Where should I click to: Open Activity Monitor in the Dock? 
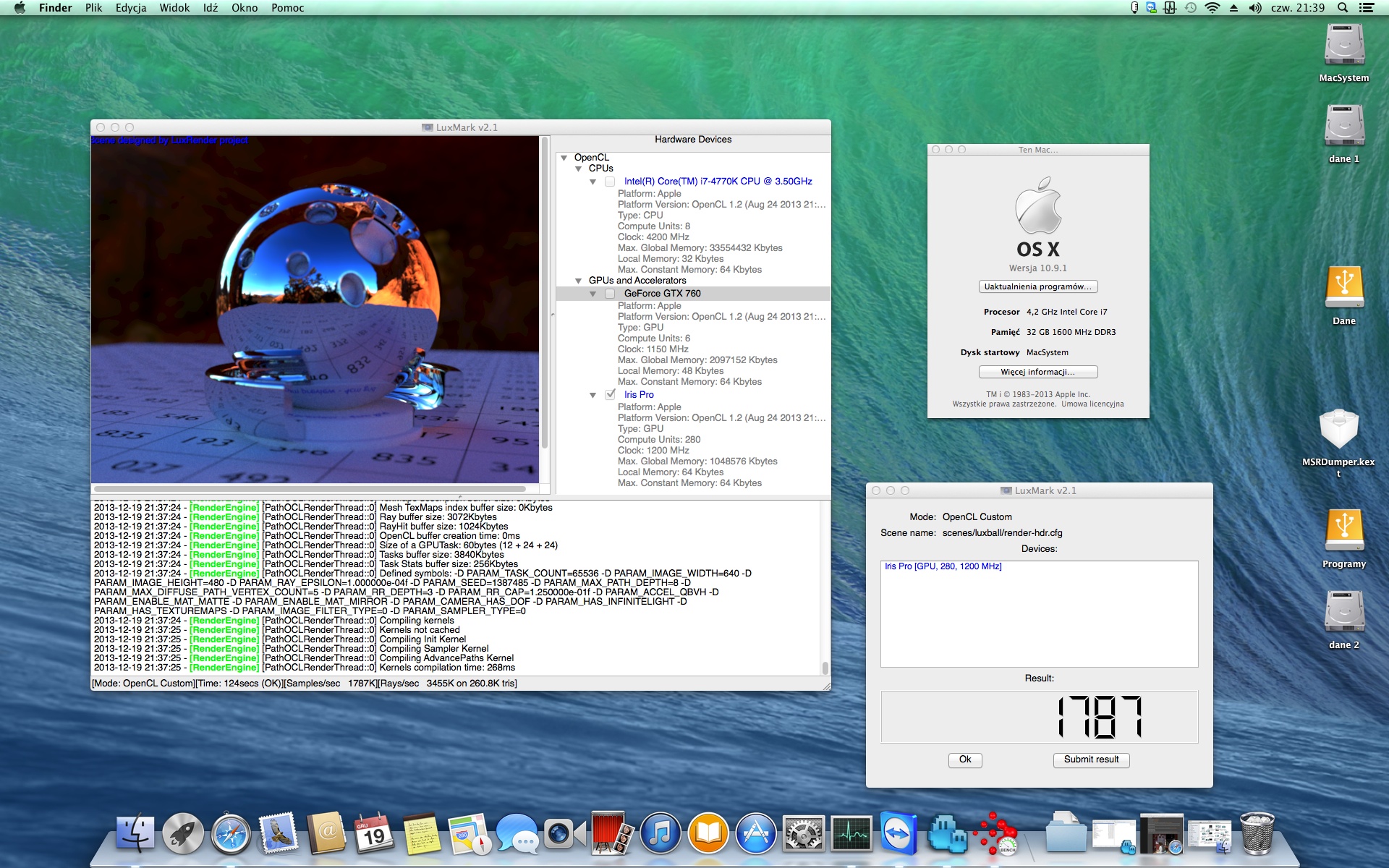click(x=851, y=833)
